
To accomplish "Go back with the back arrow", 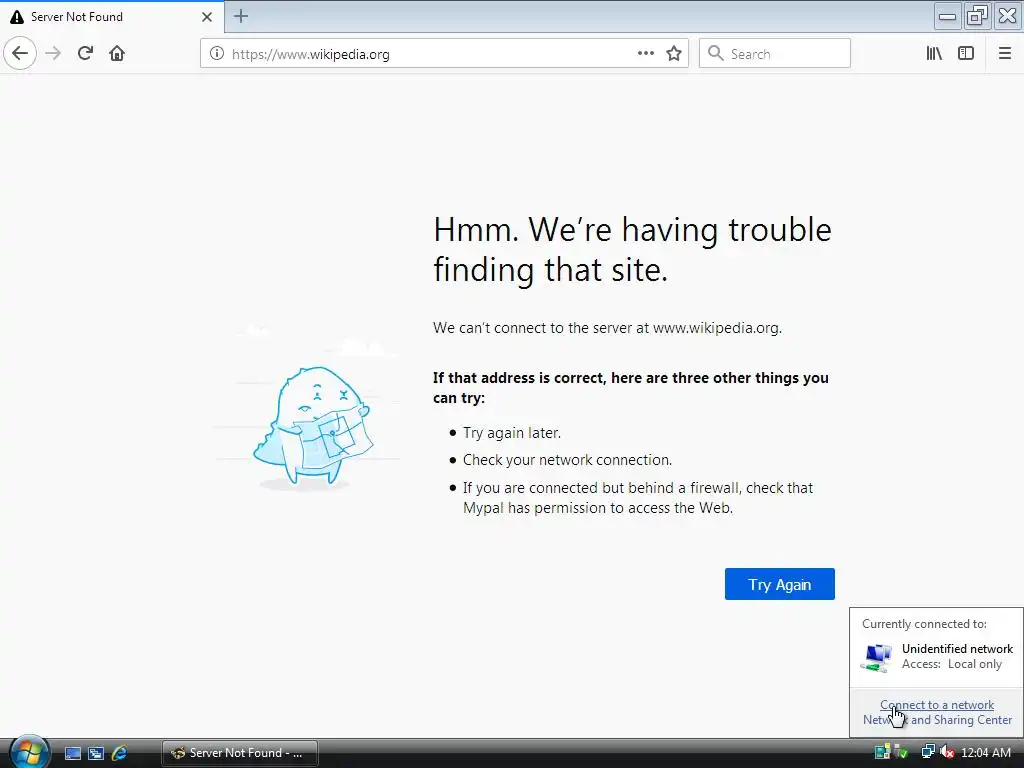I will click(x=20, y=54).
